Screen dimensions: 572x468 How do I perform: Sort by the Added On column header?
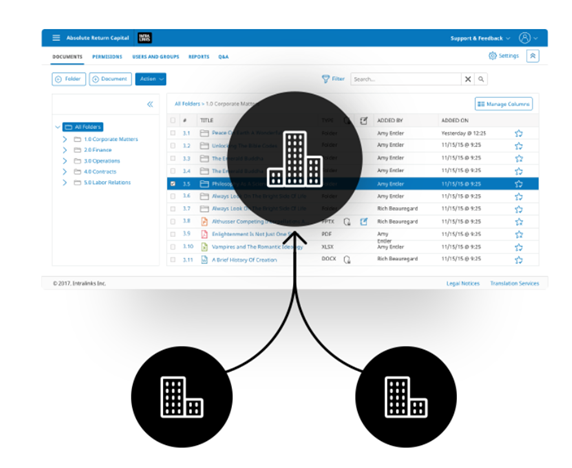tap(455, 120)
